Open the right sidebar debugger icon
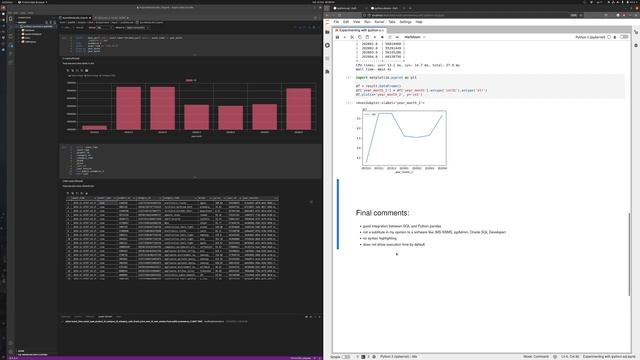This screenshot has width=640, height=360. [636, 45]
